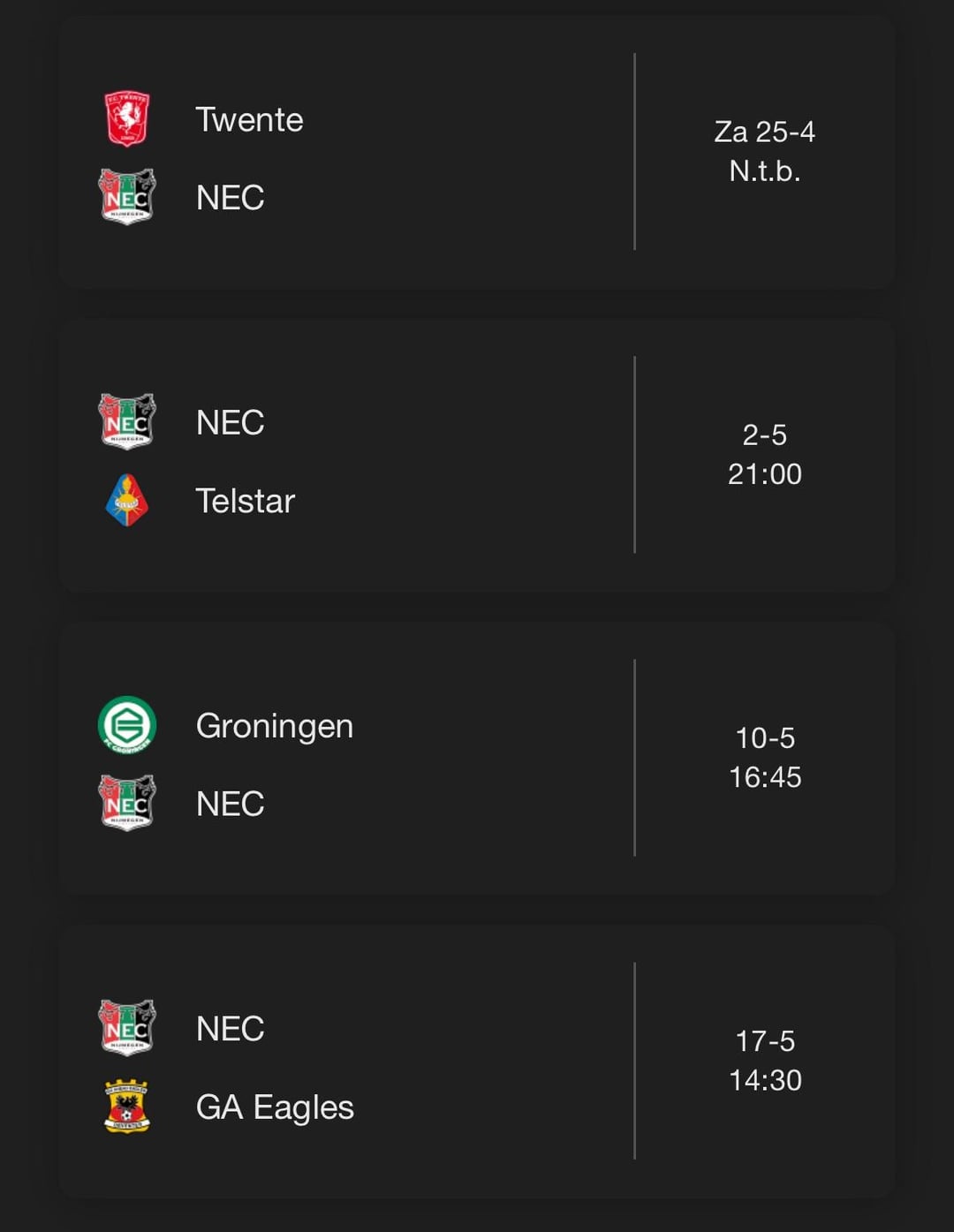Image resolution: width=954 pixels, height=1232 pixels.
Task: Click the NEC logo above Telstar
Action: pos(126,422)
